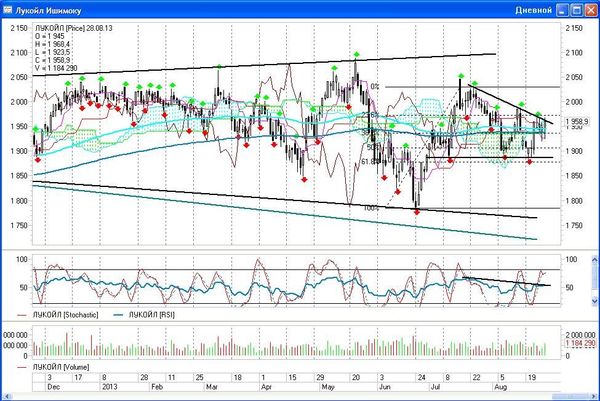Click the open price value O = 1 945

[50, 36]
